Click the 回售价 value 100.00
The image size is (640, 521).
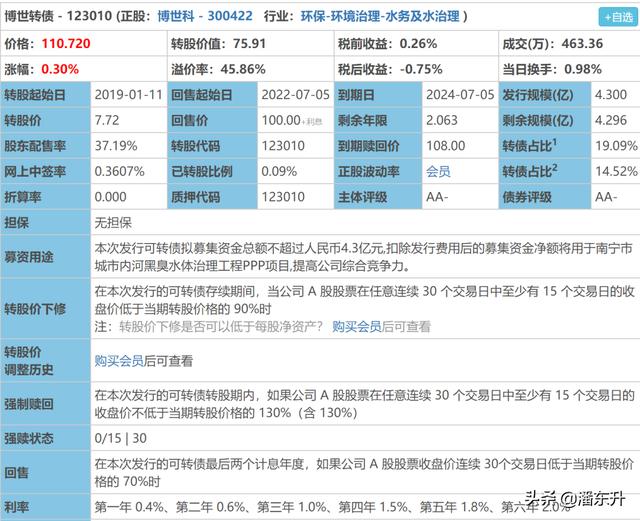(281, 120)
